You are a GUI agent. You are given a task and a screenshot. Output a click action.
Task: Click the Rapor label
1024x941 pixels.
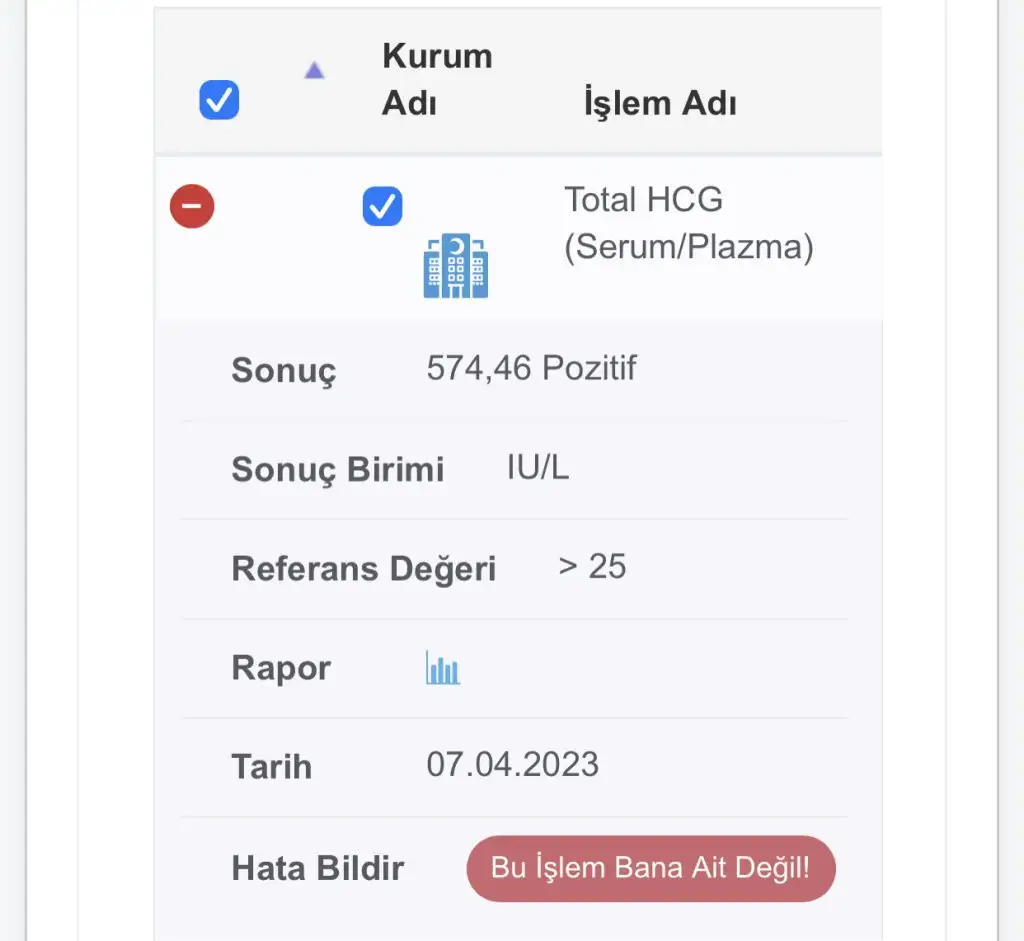click(x=281, y=668)
